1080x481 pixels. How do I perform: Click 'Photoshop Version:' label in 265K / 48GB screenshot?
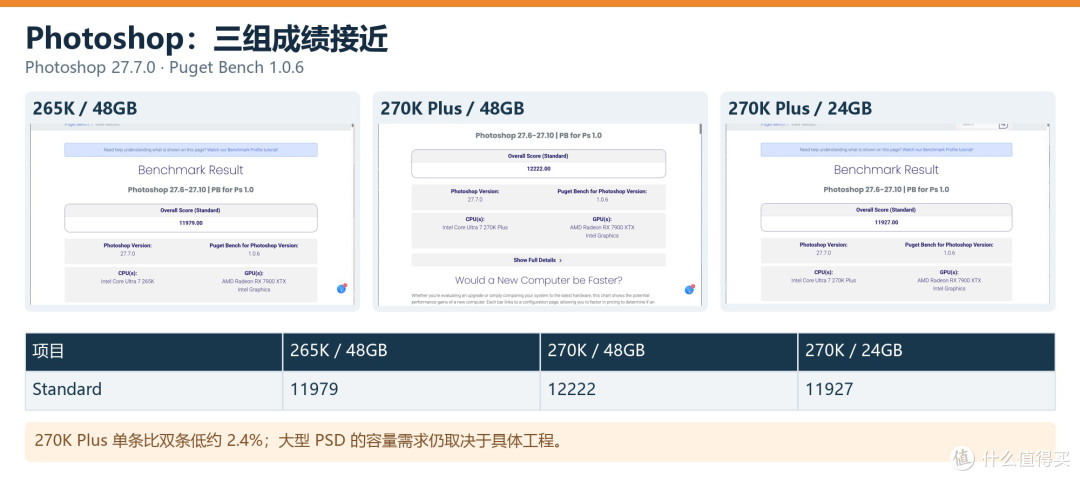tap(128, 245)
